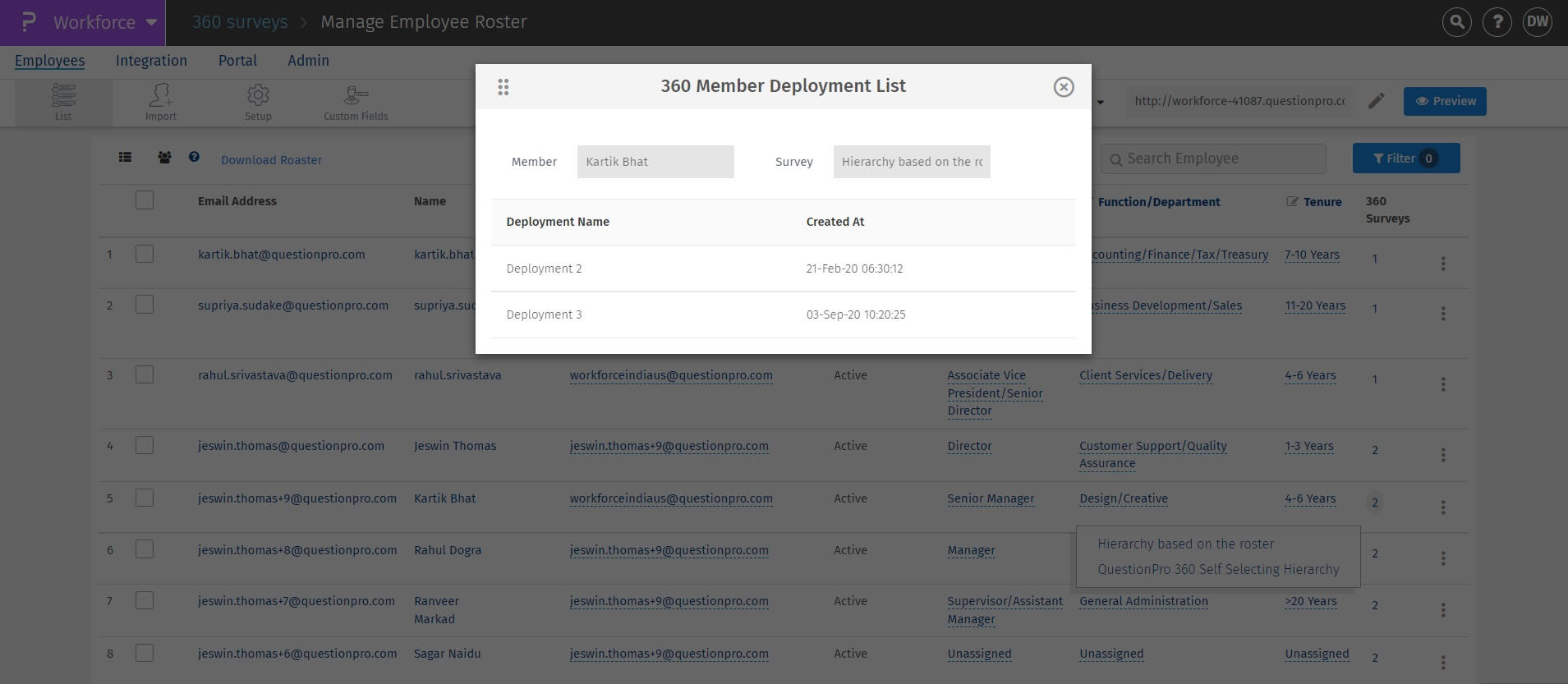The height and width of the screenshot is (684, 1568).
Task: Click the Search Employee input field
Action: (1213, 158)
